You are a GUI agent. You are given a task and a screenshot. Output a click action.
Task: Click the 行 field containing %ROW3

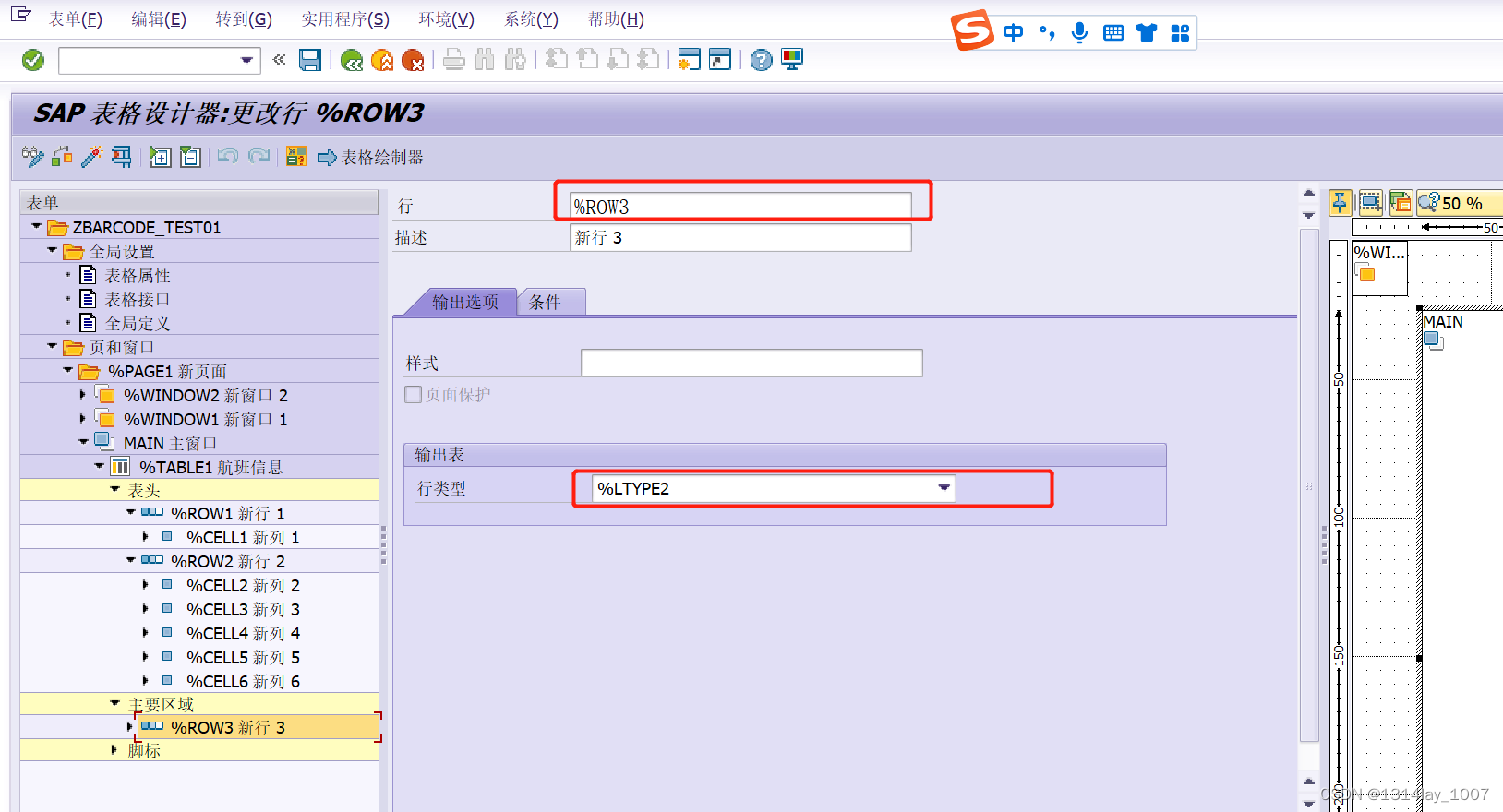740,206
